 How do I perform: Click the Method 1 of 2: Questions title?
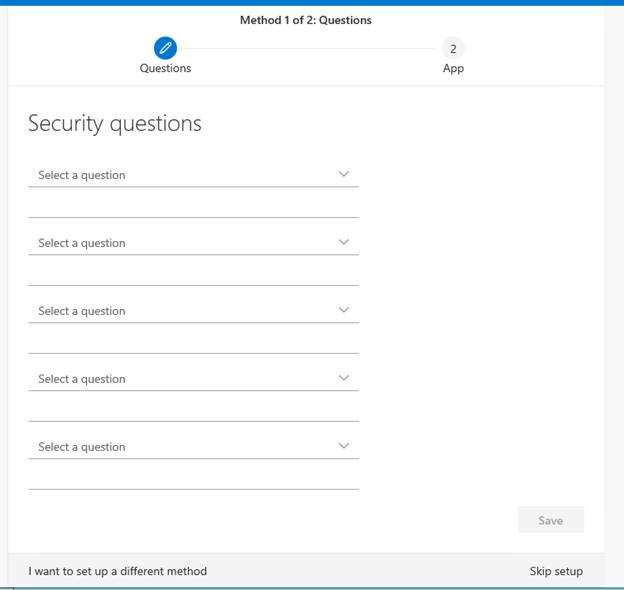(x=306, y=20)
